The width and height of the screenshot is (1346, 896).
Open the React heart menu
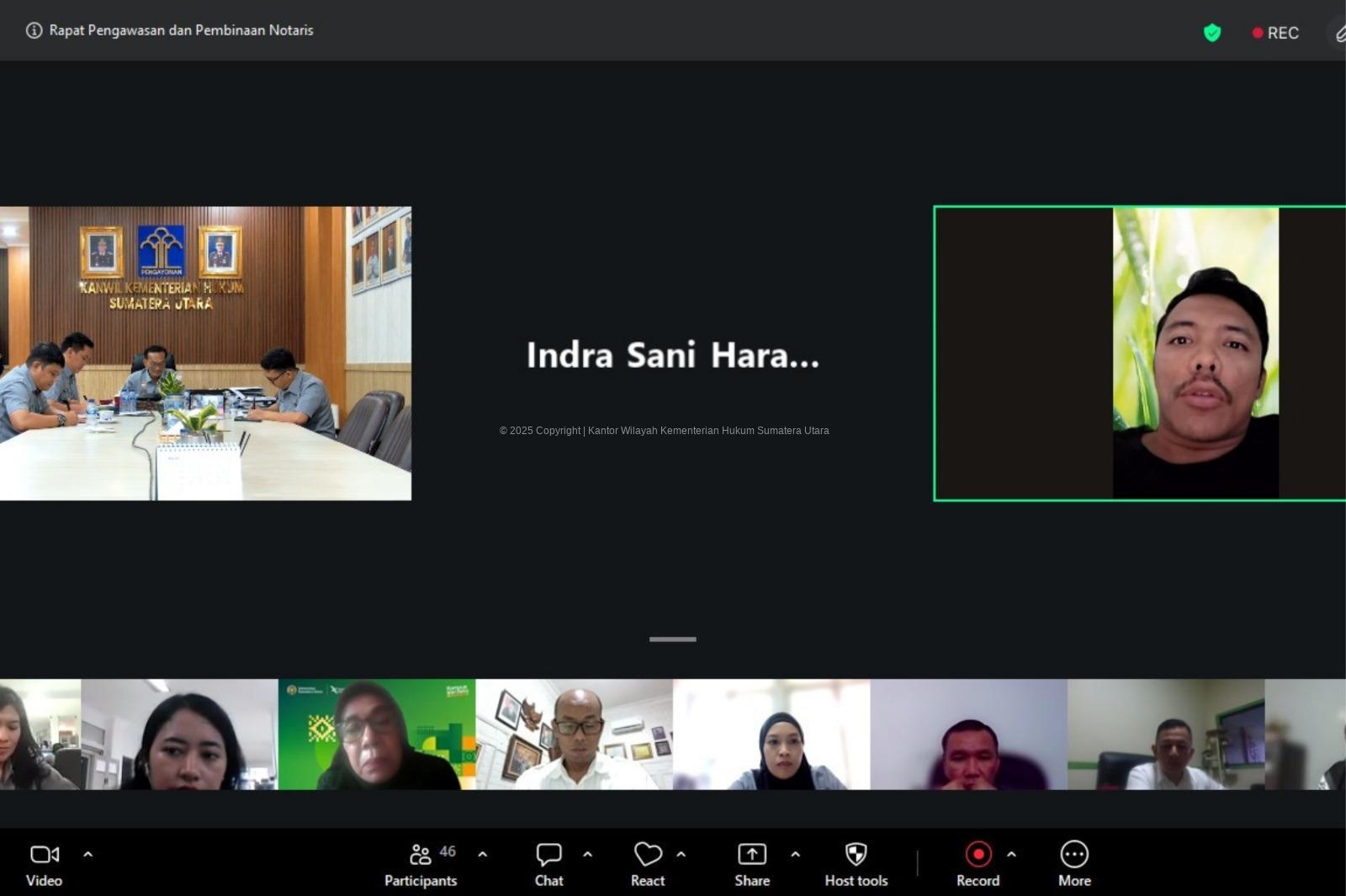coord(648,865)
